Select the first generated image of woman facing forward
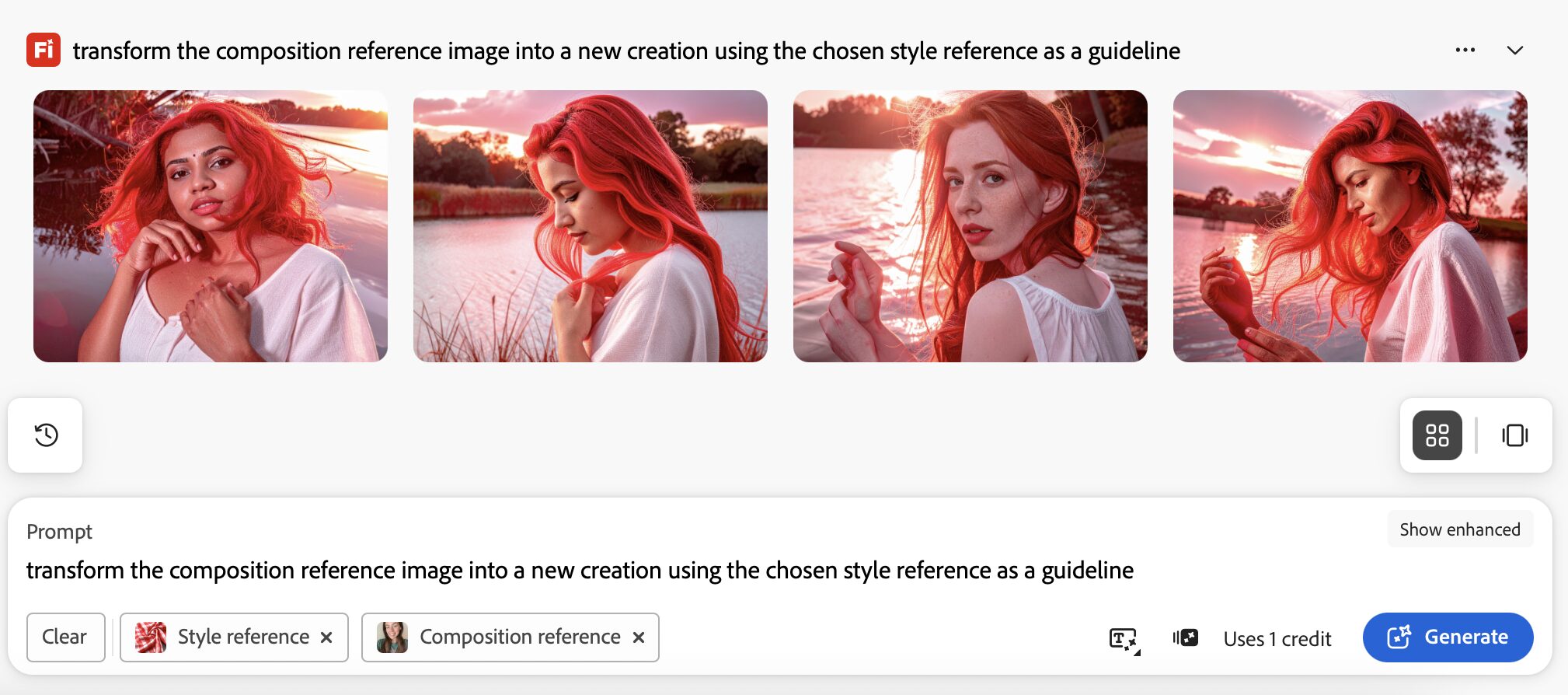The height and width of the screenshot is (695, 1568). pos(211,226)
